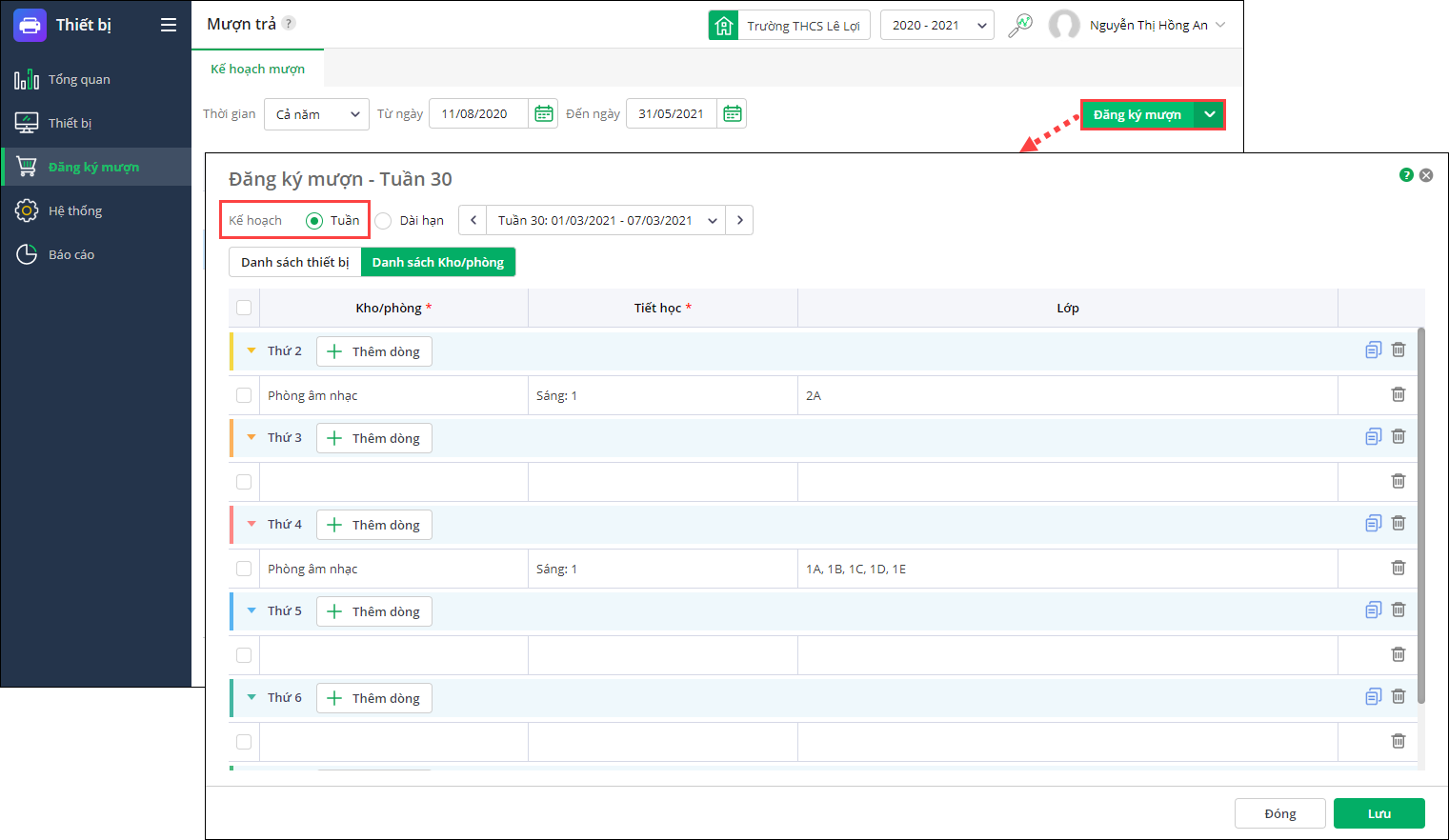The width and height of the screenshot is (1449, 840).
Task: Delete the empty row under Thứ 6
Action: click(x=1399, y=741)
